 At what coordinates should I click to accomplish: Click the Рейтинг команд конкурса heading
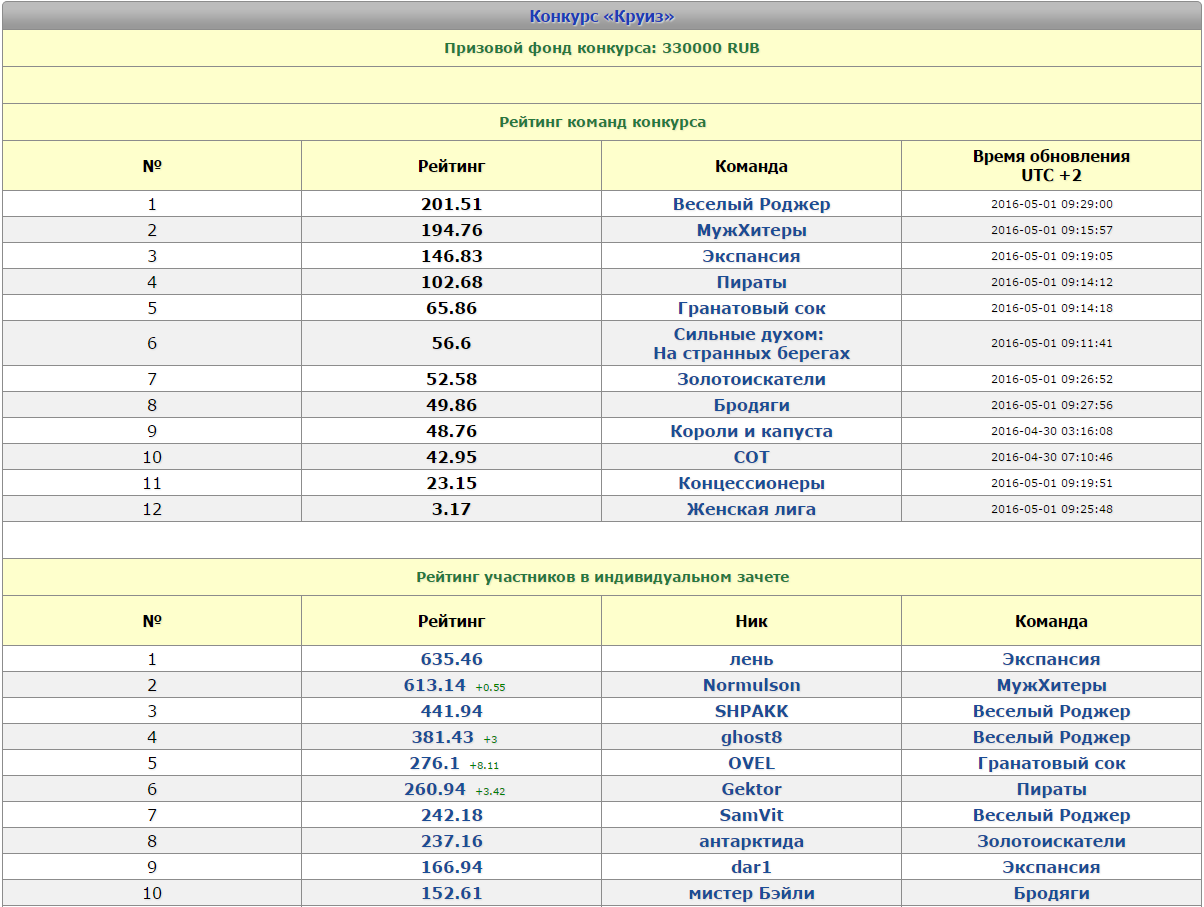click(602, 122)
